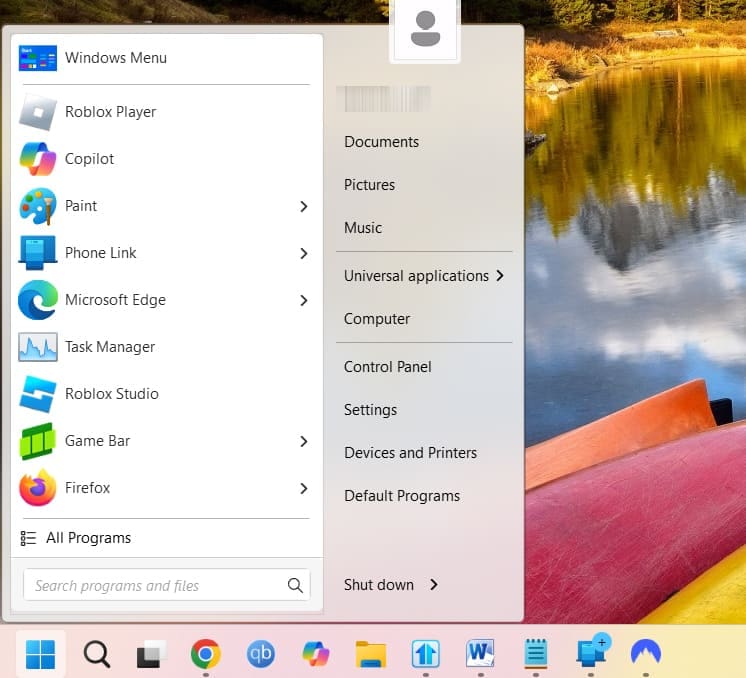Viewport: 746px width, 678px height.
Task: Open File Explorer from the taskbar
Action: [x=371, y=654]
